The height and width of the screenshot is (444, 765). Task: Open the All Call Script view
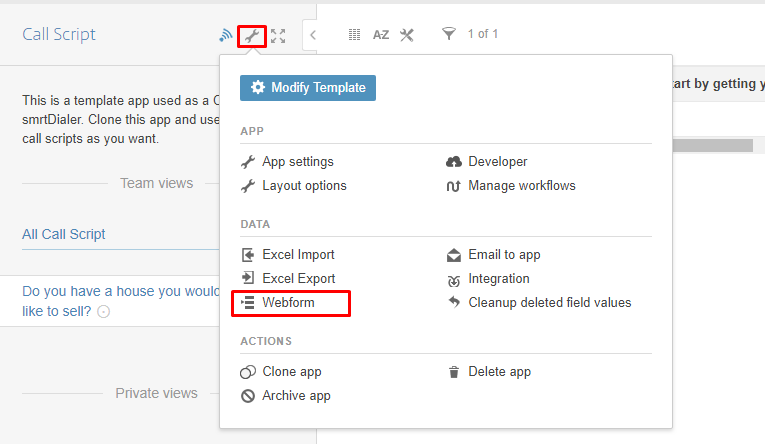pos(64,234)
